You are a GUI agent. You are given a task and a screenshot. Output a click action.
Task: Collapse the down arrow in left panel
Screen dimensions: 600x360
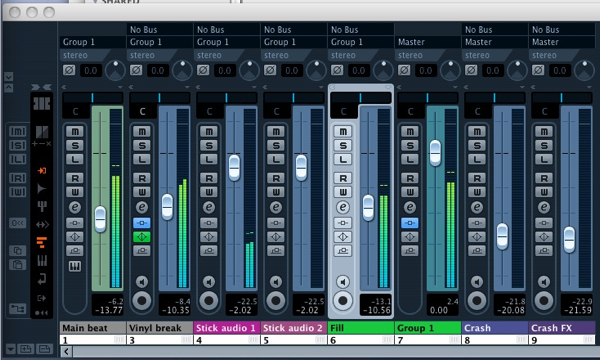pyautogui.click(x=8, y=77)
